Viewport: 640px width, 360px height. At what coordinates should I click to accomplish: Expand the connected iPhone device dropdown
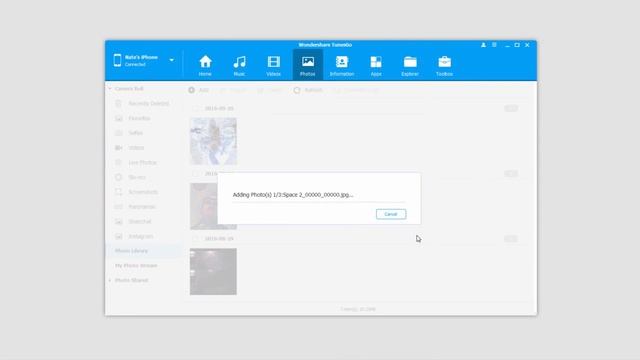tap(172, 60)
